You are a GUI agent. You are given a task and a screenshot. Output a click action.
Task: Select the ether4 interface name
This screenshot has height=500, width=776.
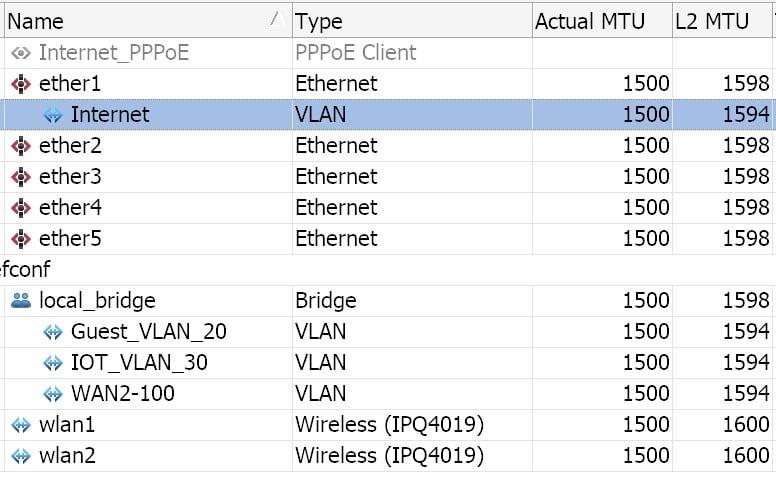70,207
